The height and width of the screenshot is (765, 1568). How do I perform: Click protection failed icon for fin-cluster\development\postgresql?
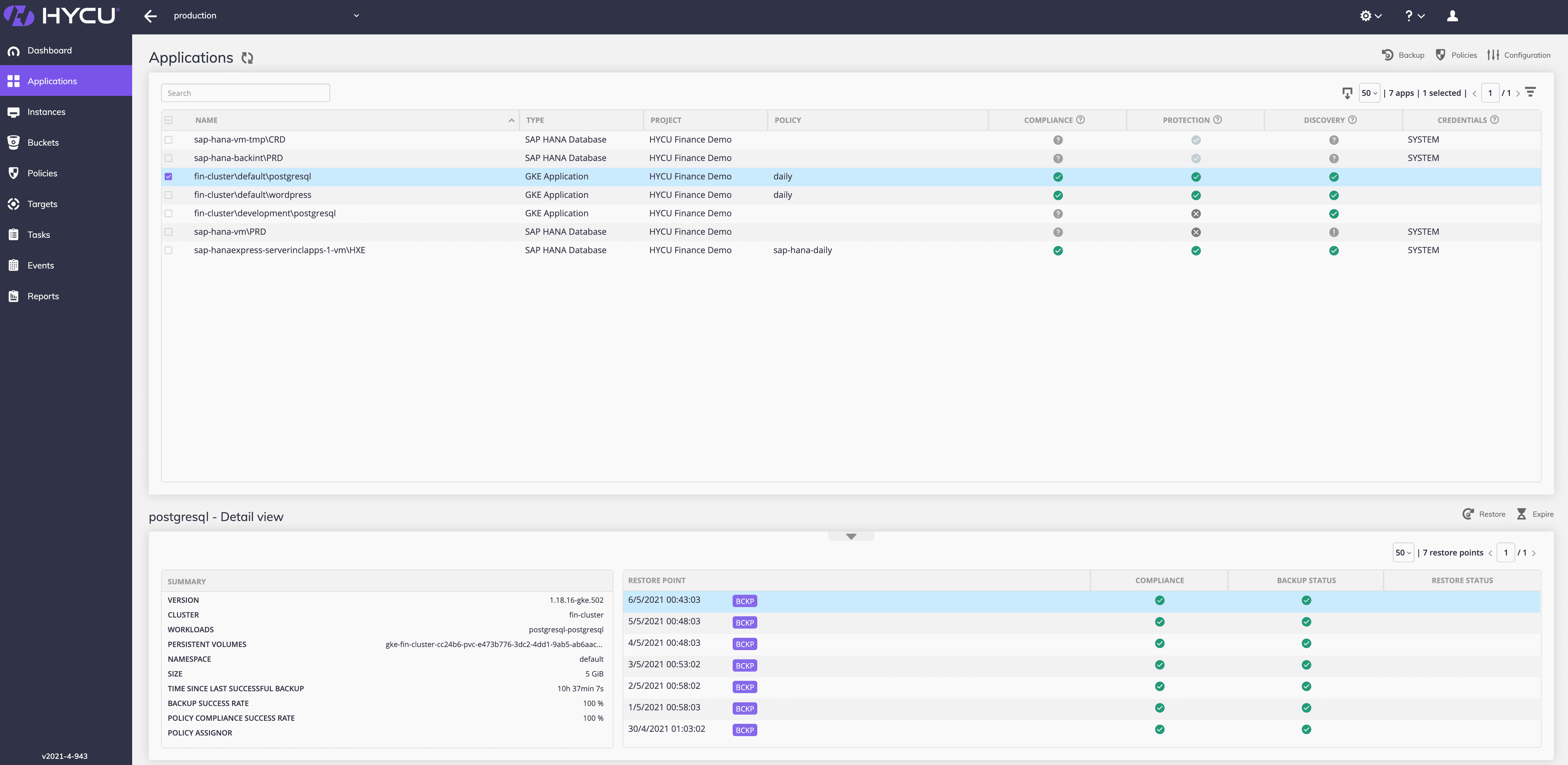(x=1196, y=214)
